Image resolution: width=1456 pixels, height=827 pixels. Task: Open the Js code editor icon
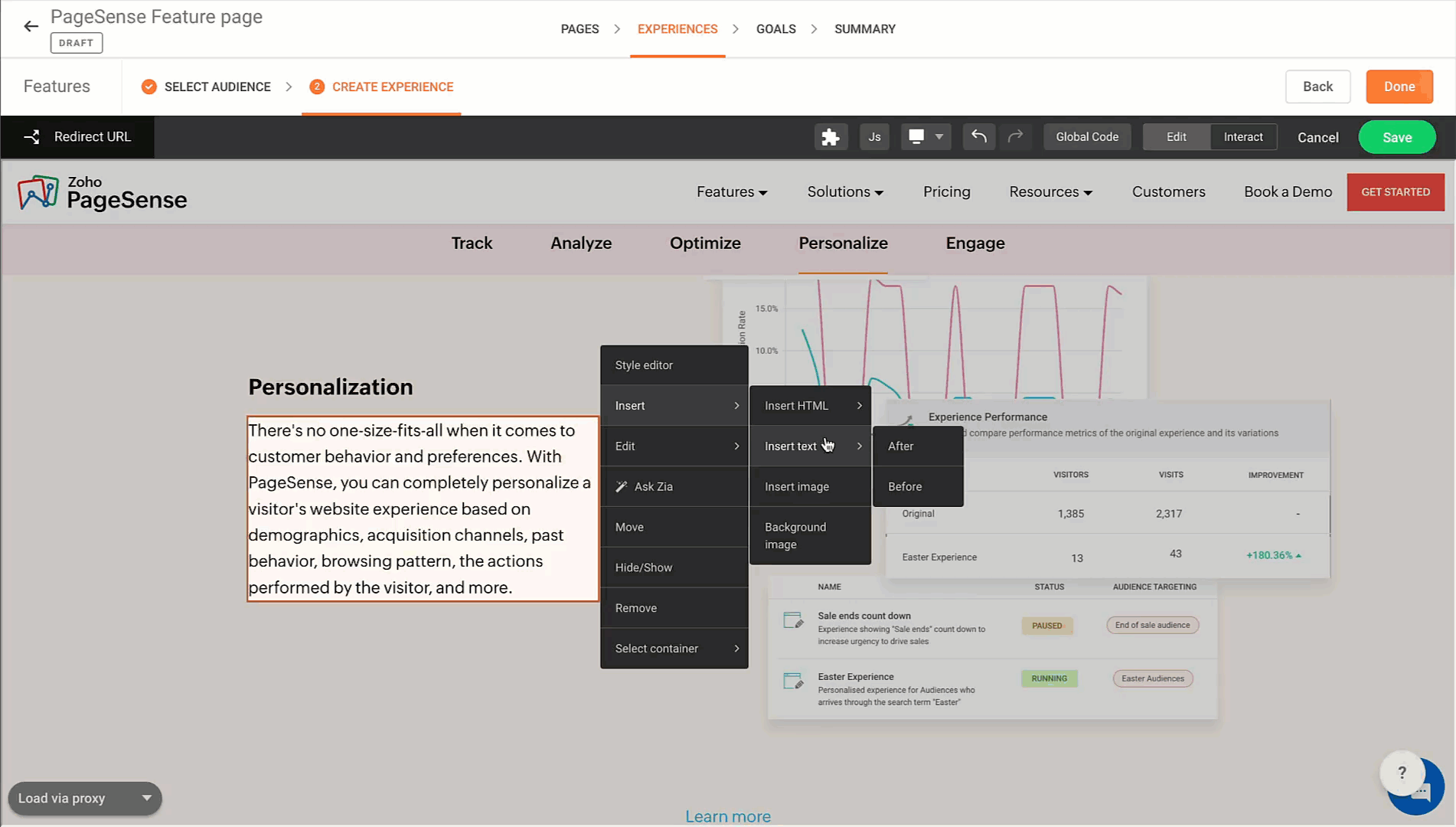coord(874,137)
